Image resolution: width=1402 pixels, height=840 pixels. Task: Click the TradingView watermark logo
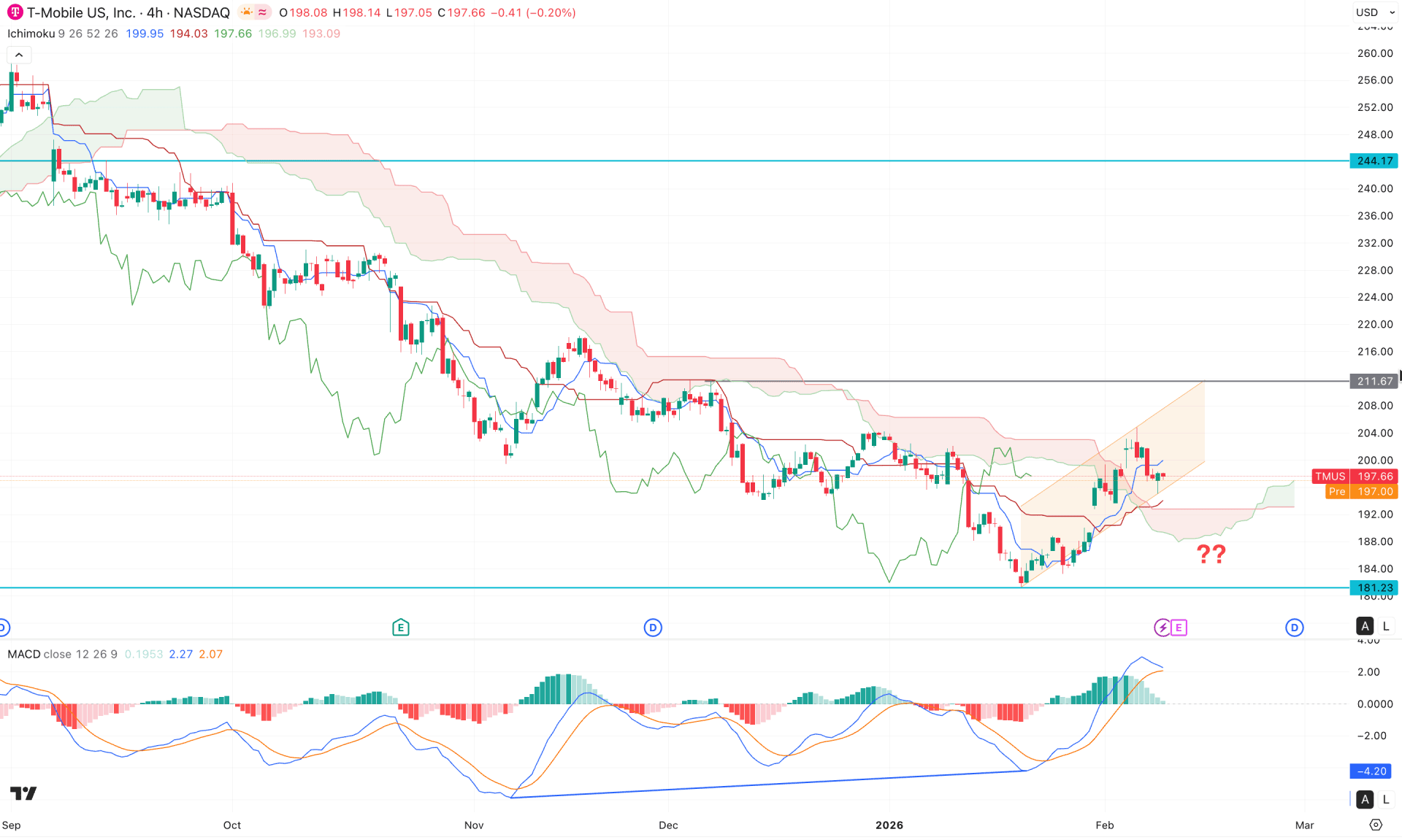pos(24,793)
